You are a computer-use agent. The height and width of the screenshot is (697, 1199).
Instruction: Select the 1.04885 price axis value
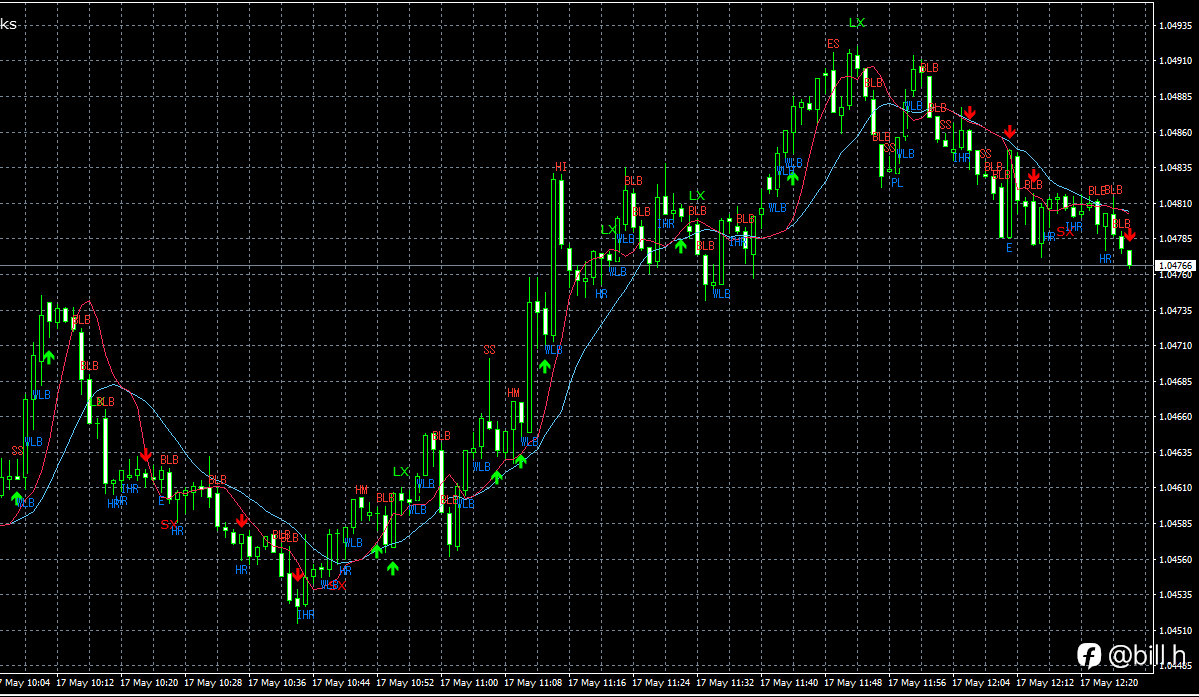tap(1176, 97)
